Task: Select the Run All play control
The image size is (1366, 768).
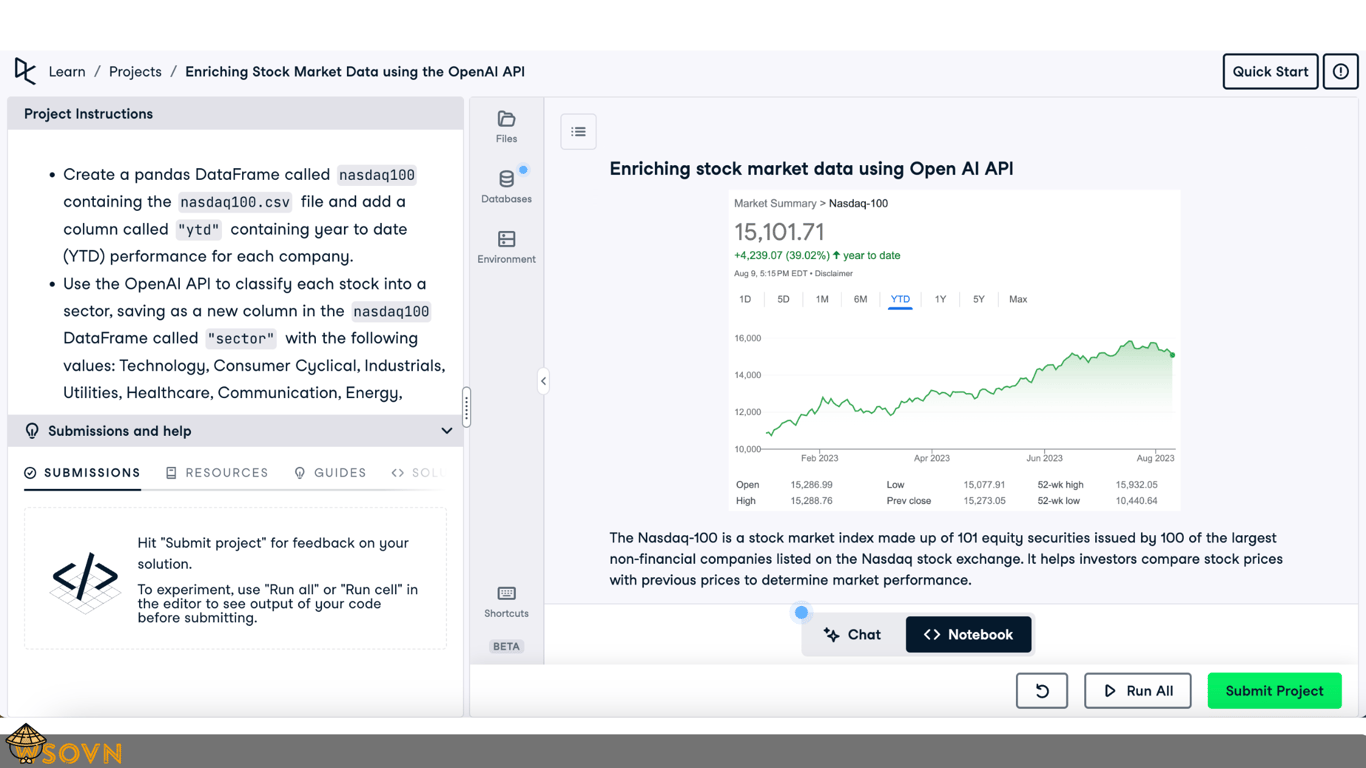Action: (x=1137, y=690)
